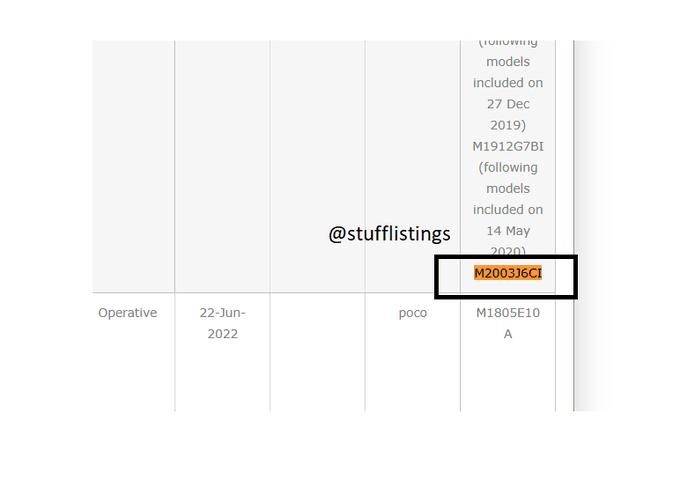This screenshot has height=495, width=680.
Task: Click the 2019) year text
Action: (x=508, y=125)
